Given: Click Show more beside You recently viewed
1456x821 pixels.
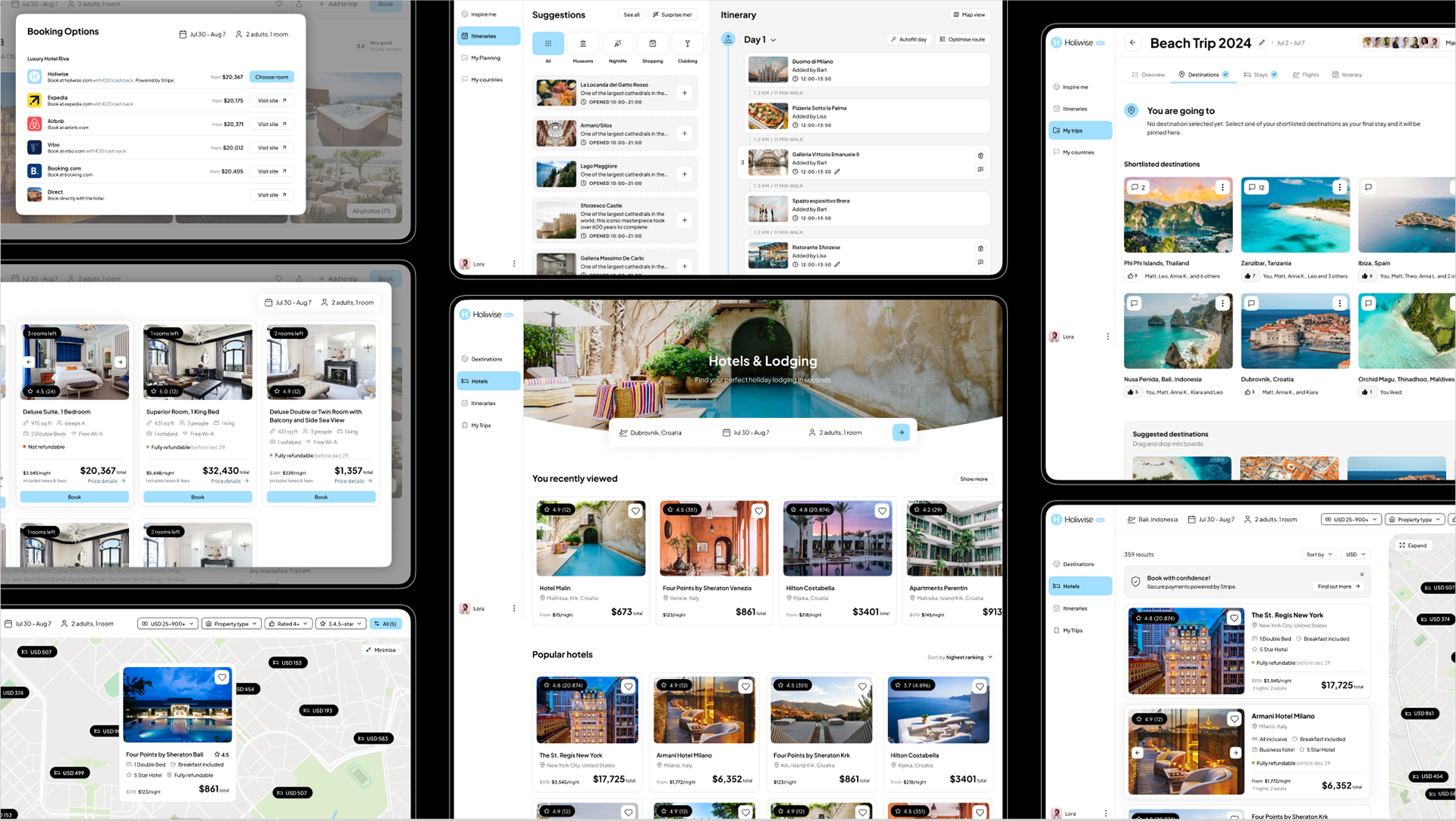Looking at the screenshot, I should point(974,479).
